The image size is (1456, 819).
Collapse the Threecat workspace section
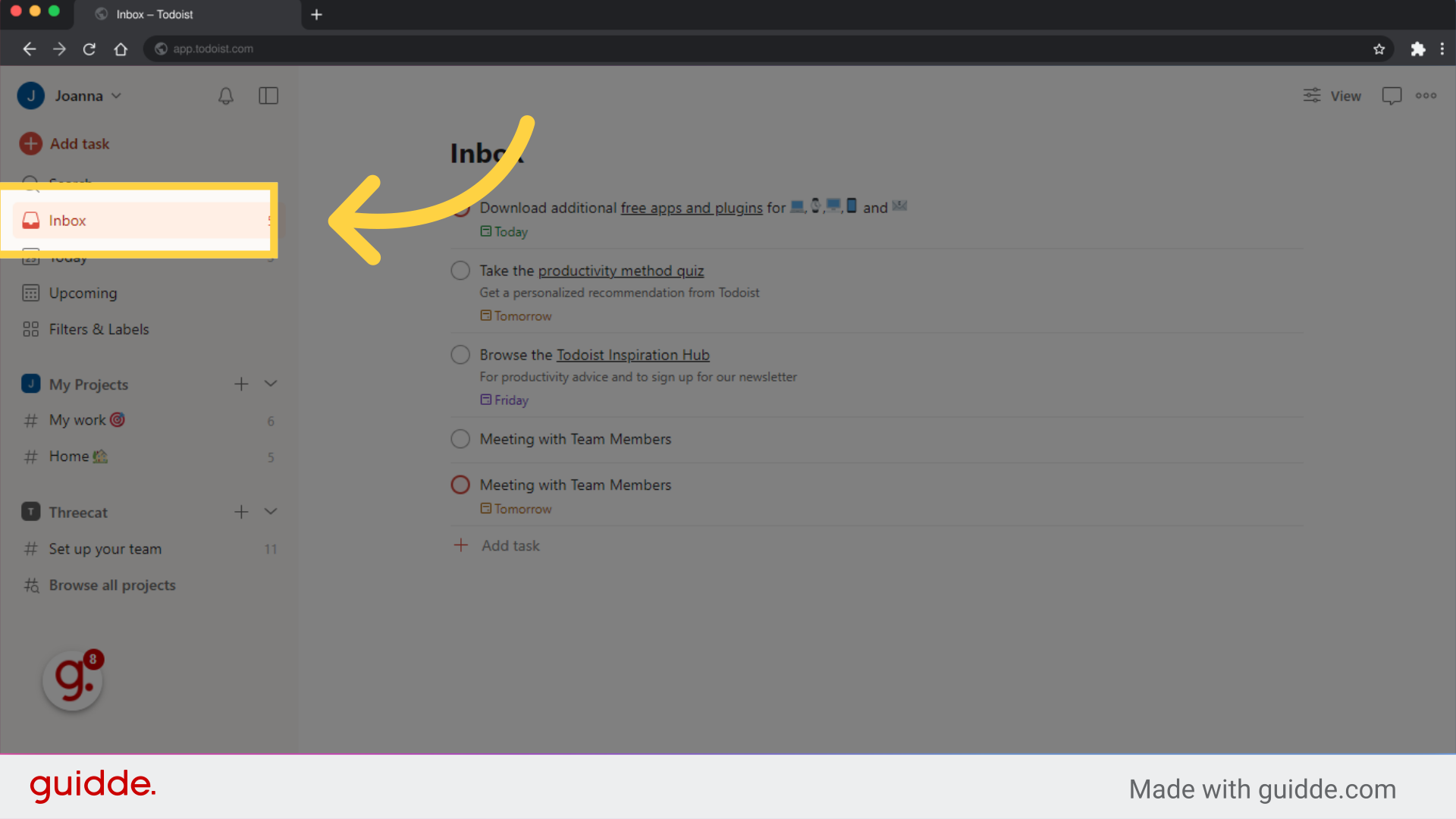(271, 512)
